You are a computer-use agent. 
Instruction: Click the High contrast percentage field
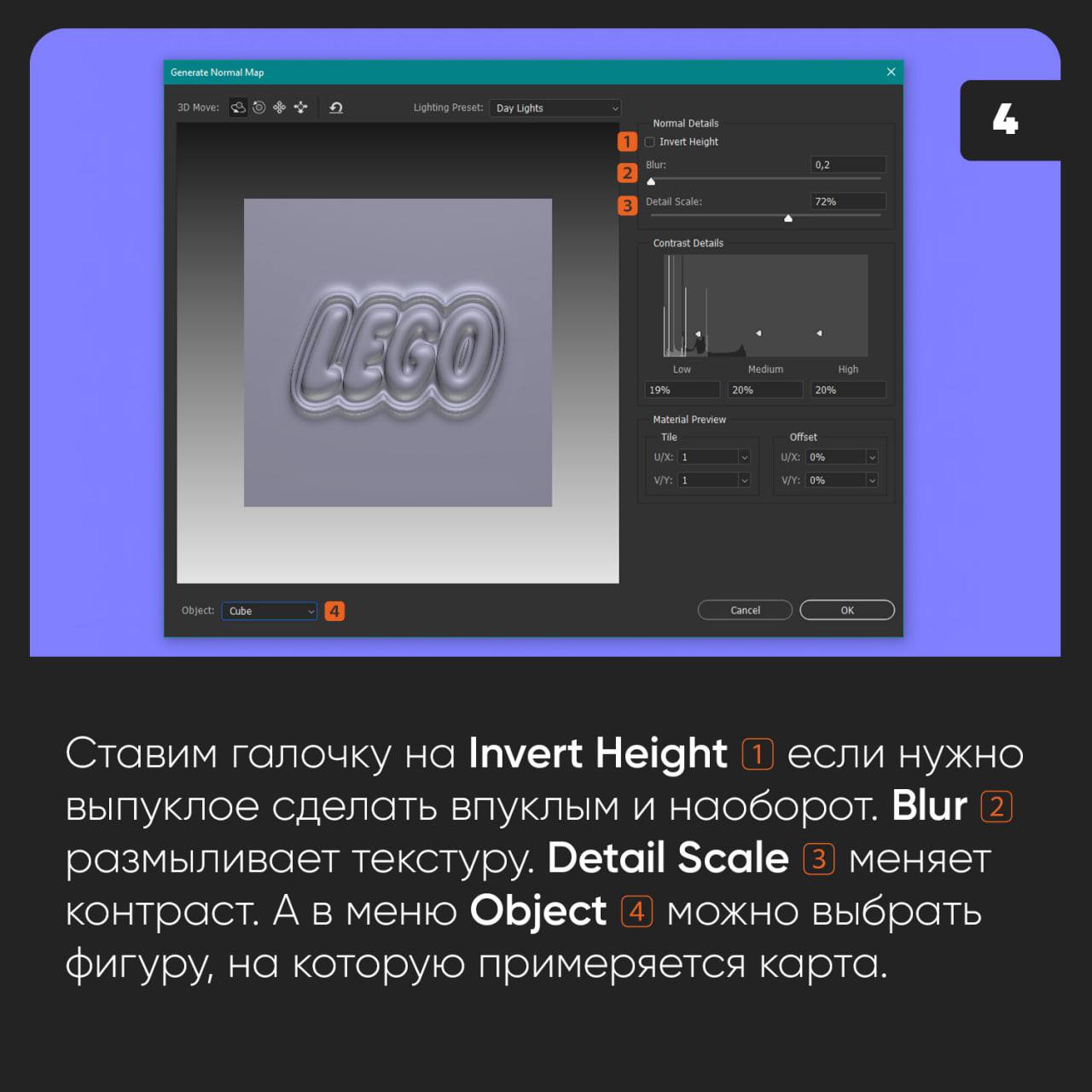pos(848,390)
